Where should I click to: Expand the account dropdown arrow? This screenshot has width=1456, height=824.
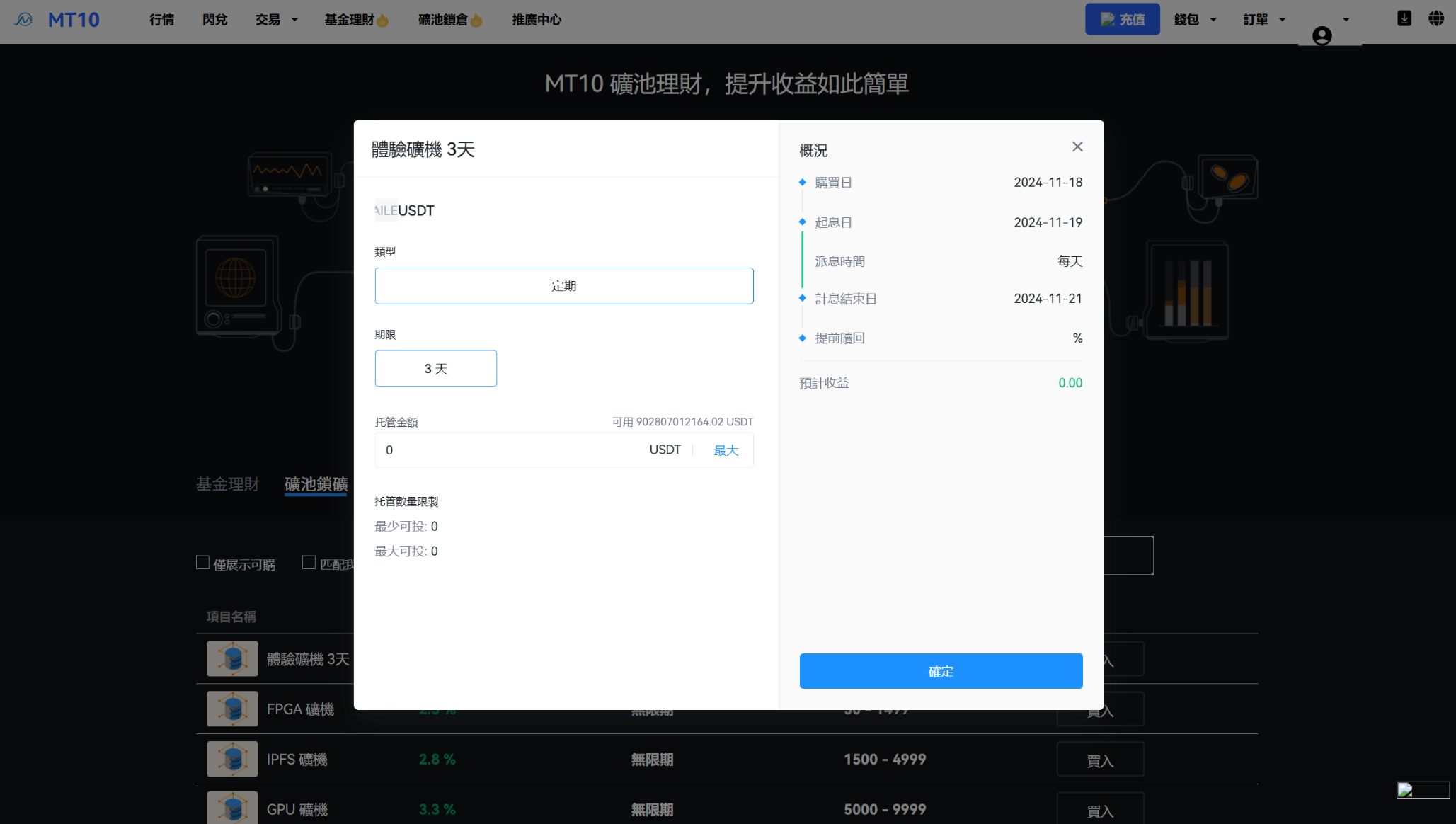click(x=1346, y=20)
